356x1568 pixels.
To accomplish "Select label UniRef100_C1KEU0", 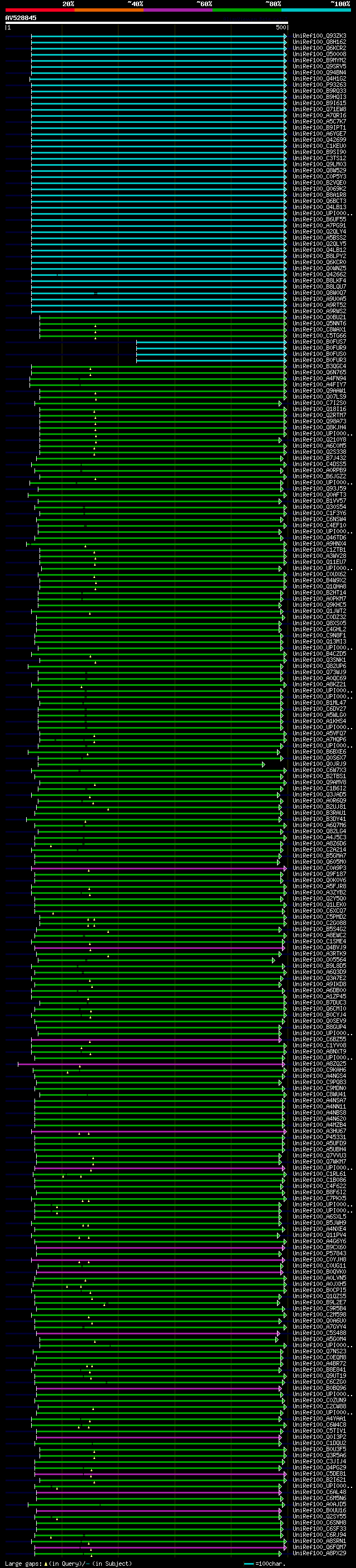I will click(x=319, y=146).
